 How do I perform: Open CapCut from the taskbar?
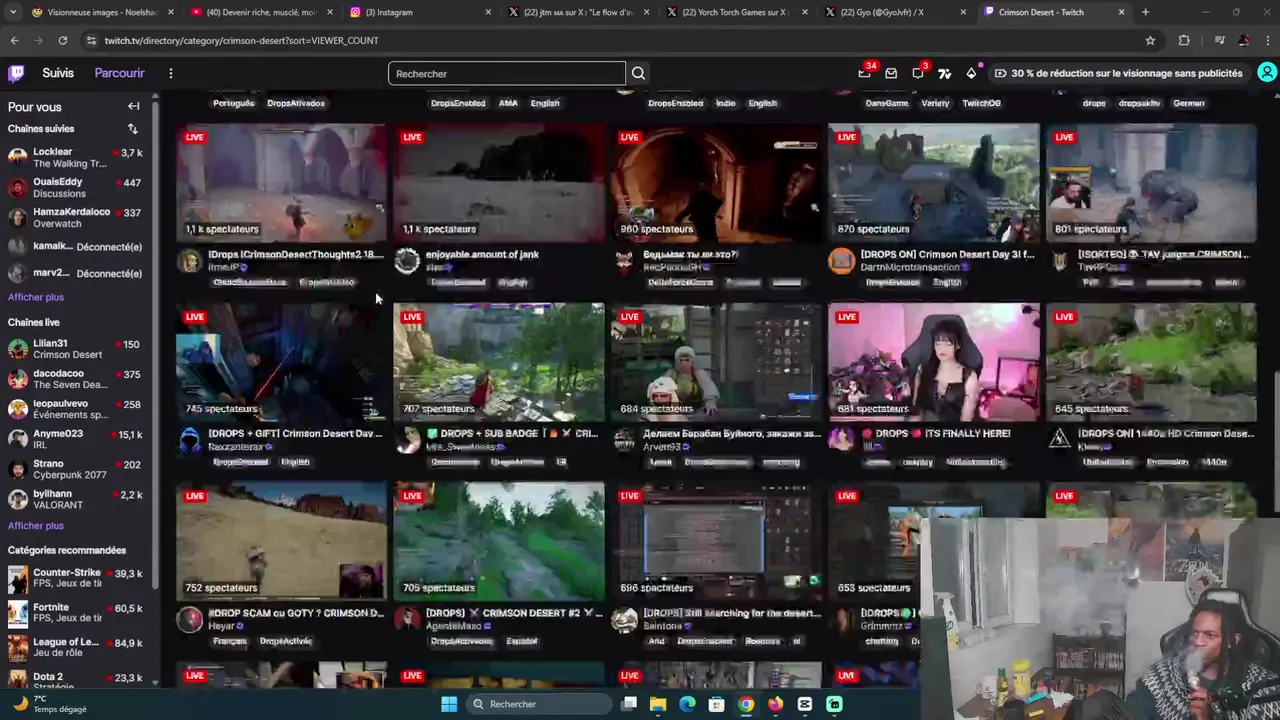coord(805,704)
